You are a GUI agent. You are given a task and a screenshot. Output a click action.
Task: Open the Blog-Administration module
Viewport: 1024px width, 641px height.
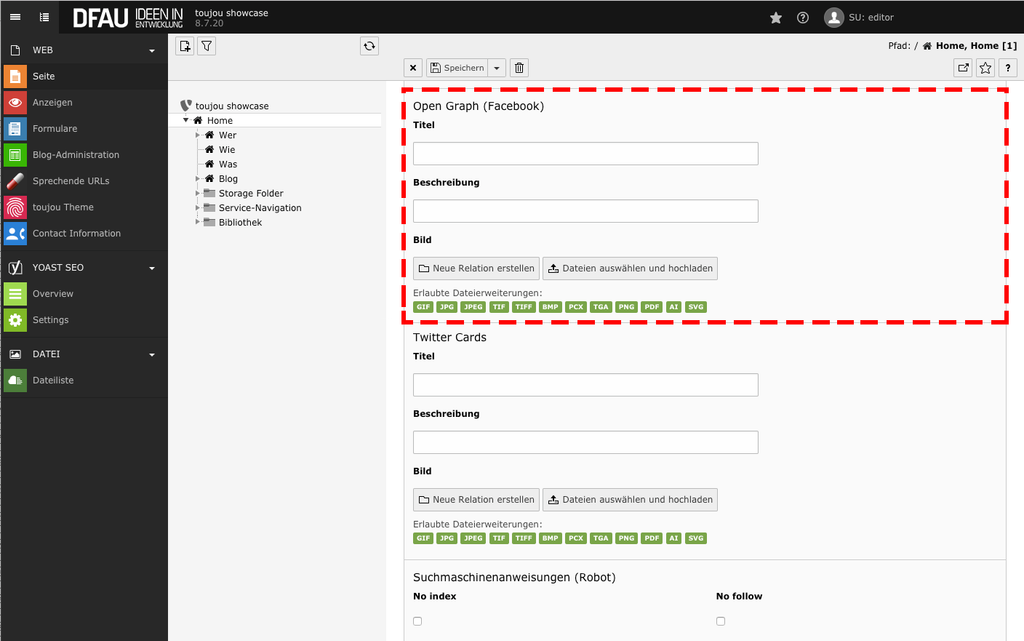point(84,155)
